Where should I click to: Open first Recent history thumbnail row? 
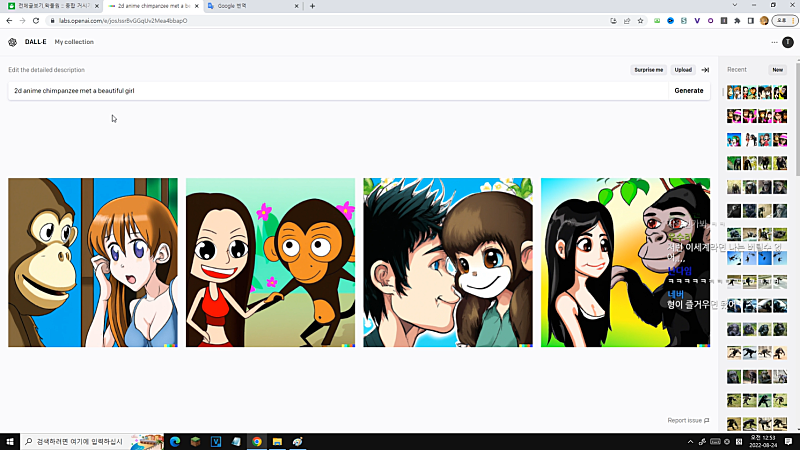tap(757, 92)
